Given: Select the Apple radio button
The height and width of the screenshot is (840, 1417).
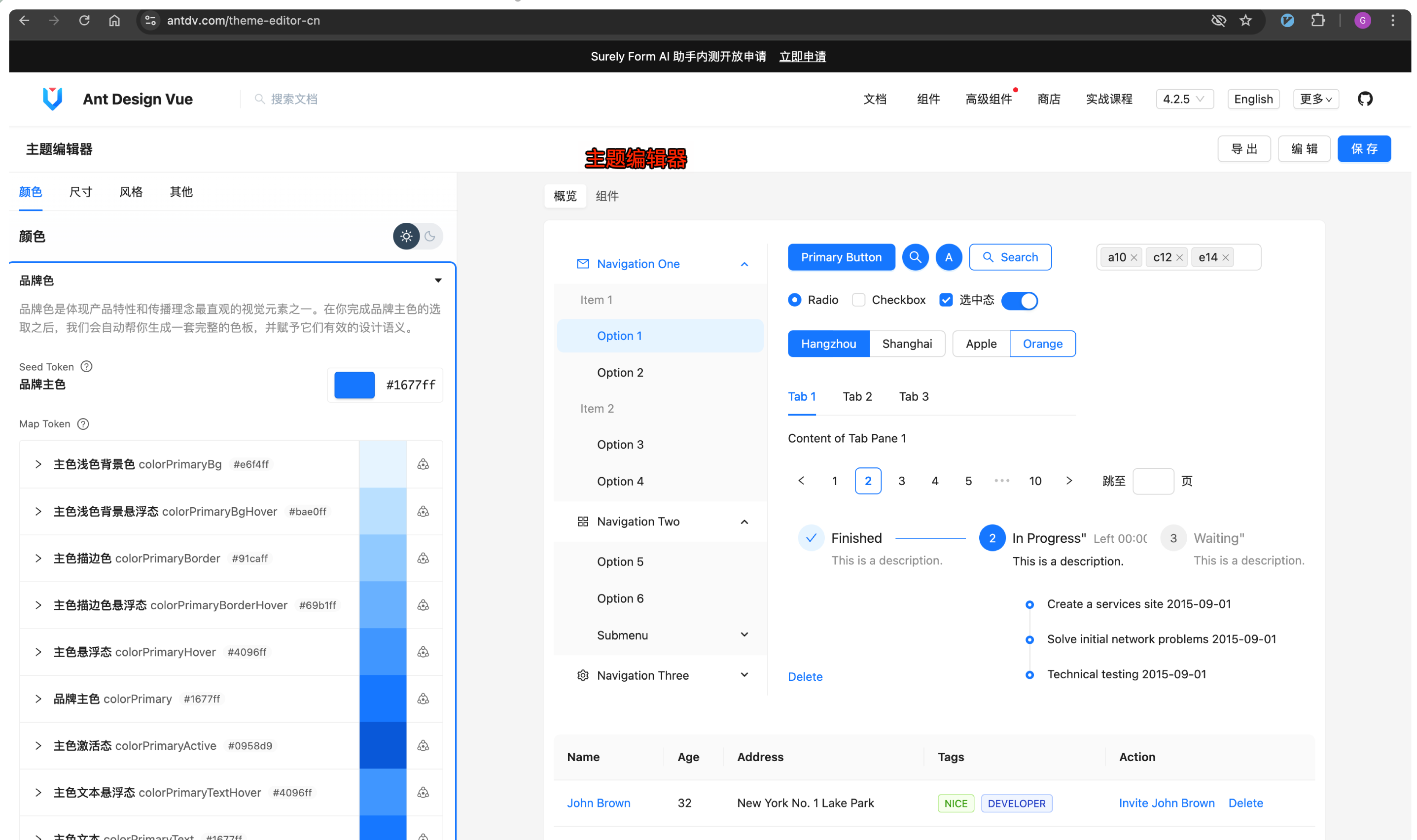Looking at the screenshot, I should [981, 344].
